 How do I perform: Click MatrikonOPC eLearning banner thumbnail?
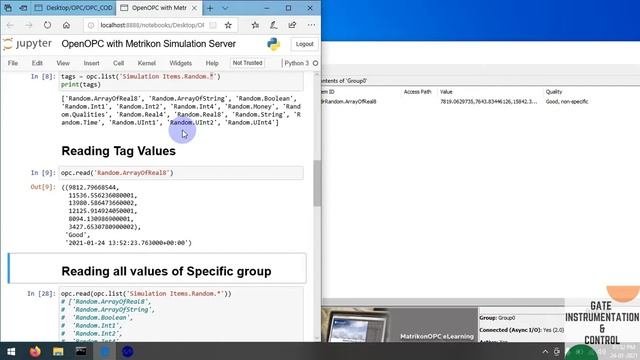pos(399,325)
